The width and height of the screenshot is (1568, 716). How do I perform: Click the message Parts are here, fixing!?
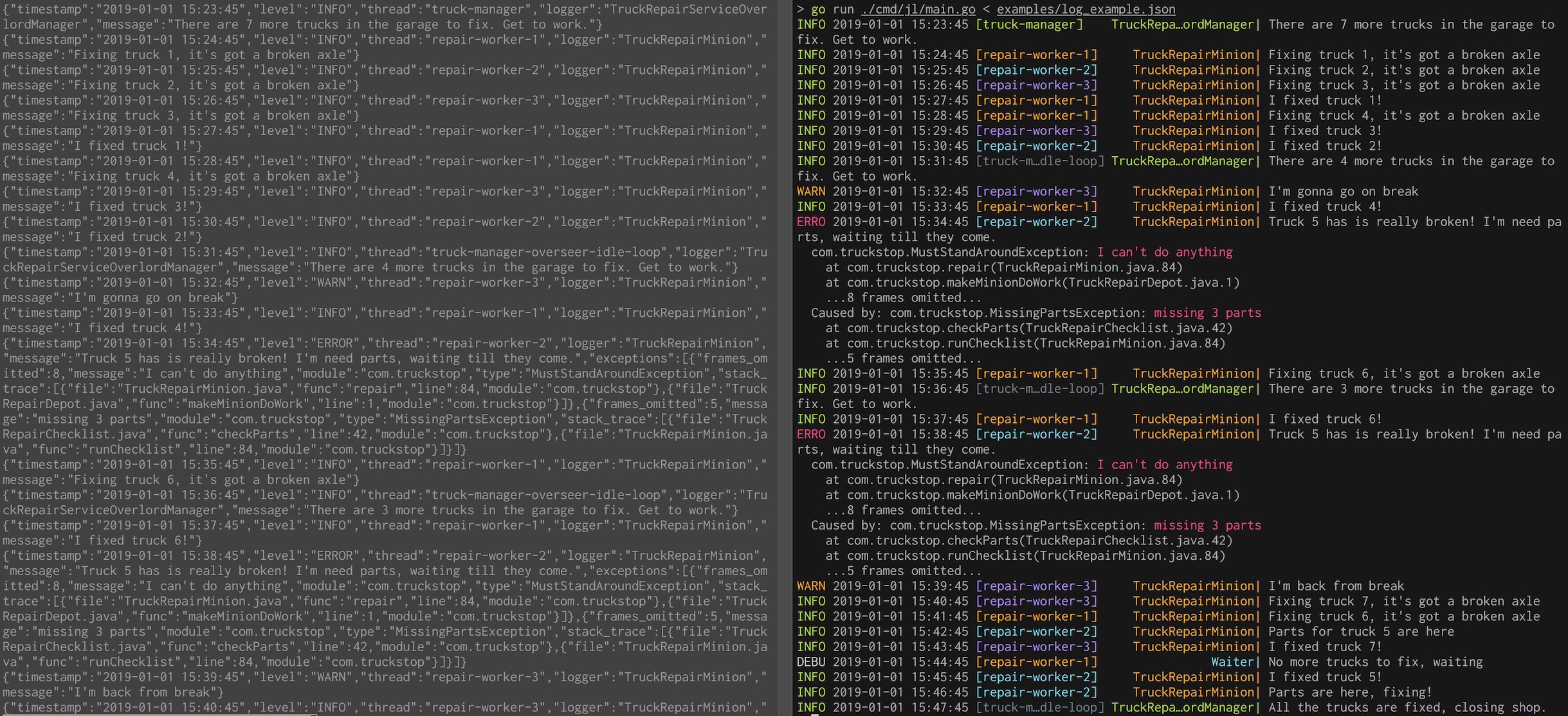point(1349,692)
